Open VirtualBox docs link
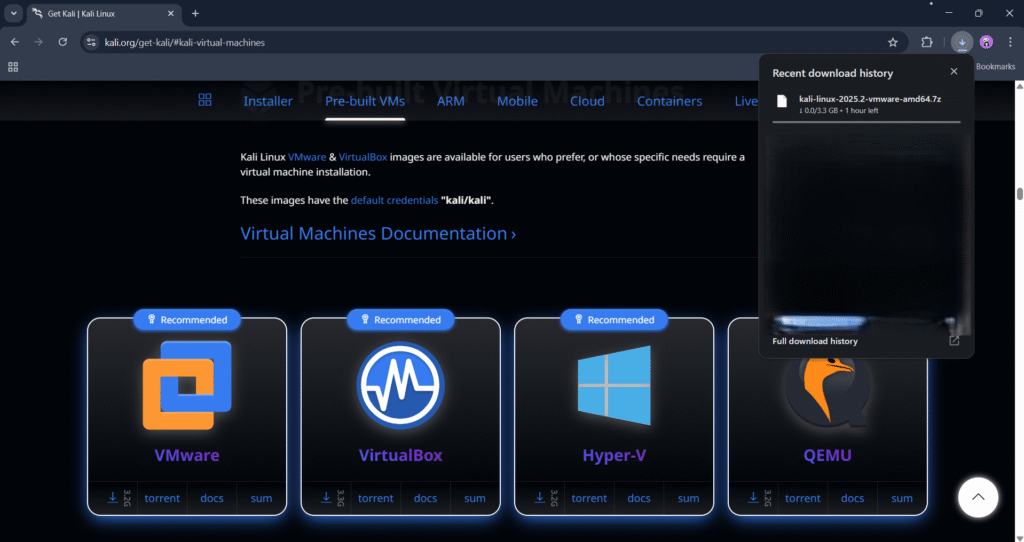This screenshot has width=1024, height=542. pyautogui.click(x=425, y=498)
